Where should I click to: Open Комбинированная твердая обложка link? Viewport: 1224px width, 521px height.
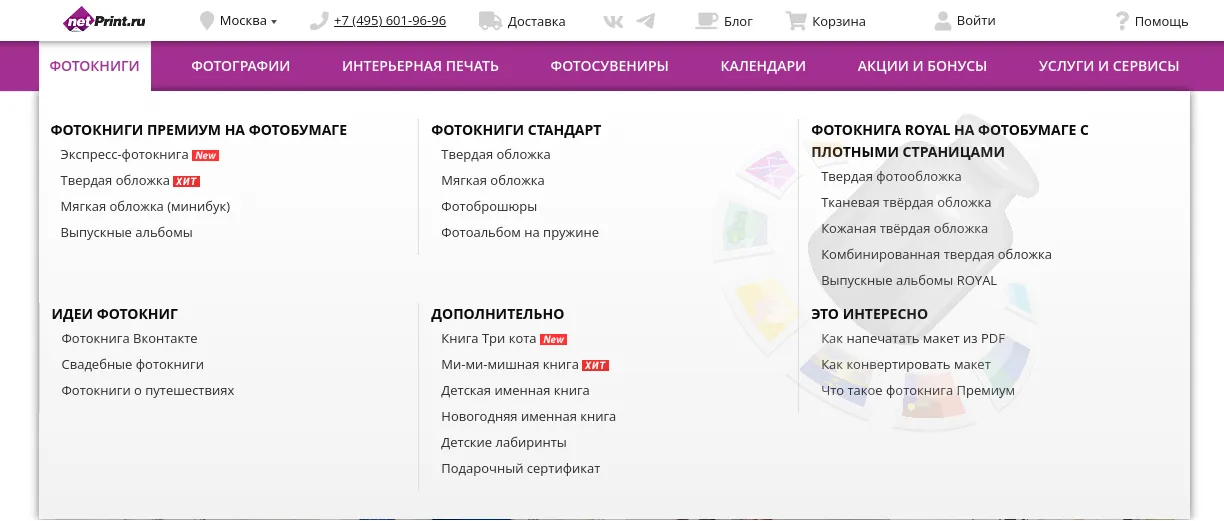point(936,255)
